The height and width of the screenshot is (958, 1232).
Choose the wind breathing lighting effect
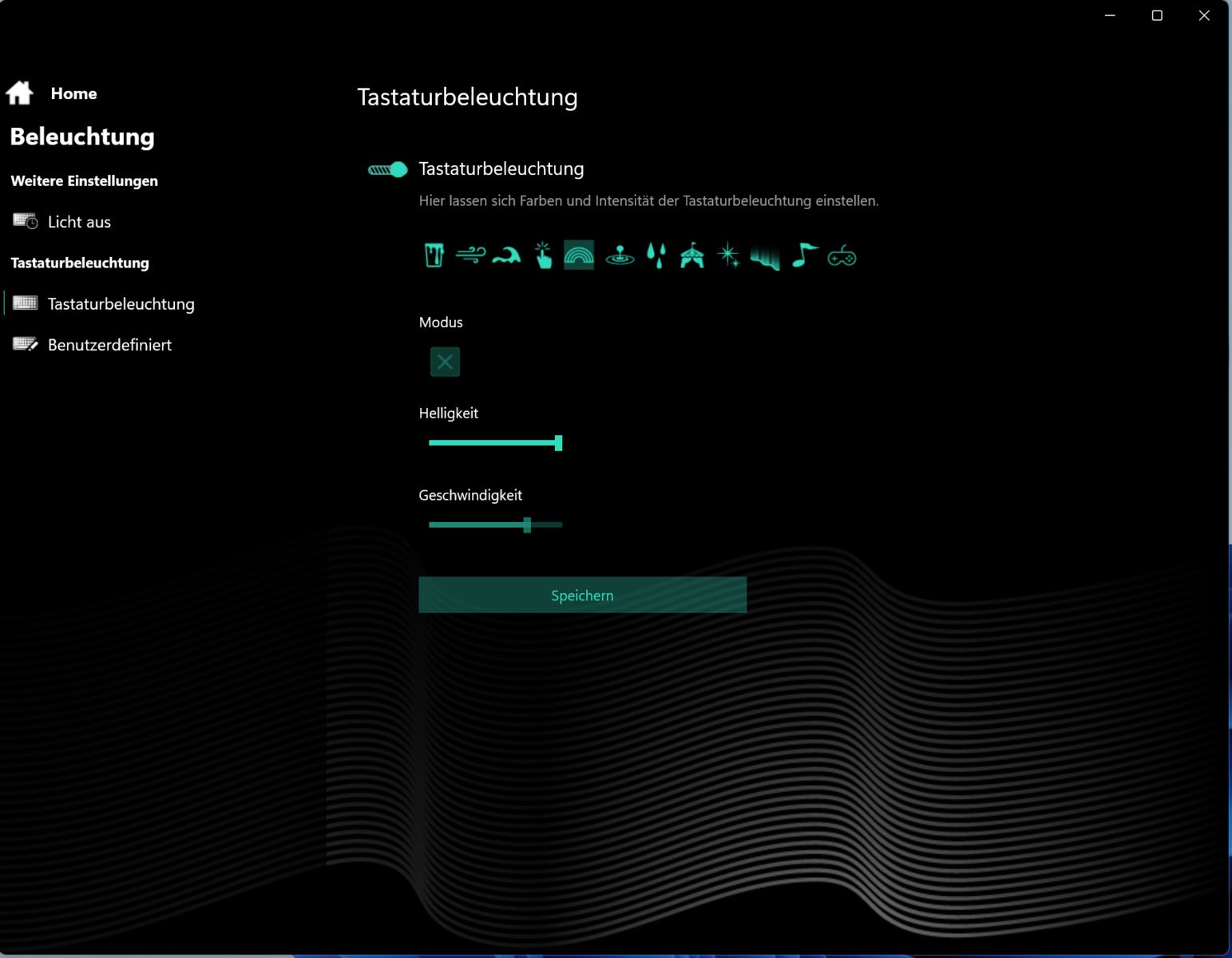point(470,255)
